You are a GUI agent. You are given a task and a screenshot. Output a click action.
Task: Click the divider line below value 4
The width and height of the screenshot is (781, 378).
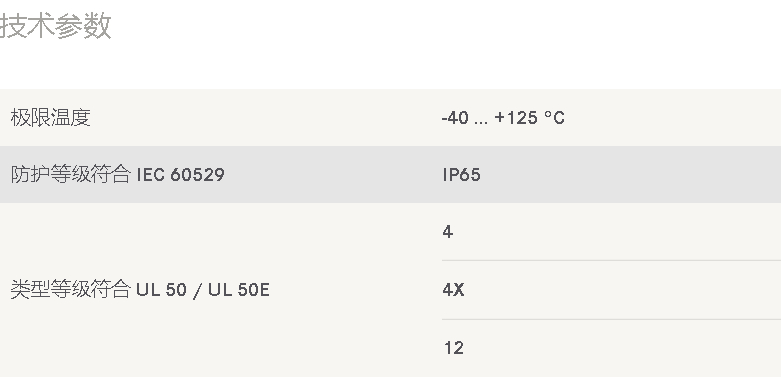tap(611, 260)
